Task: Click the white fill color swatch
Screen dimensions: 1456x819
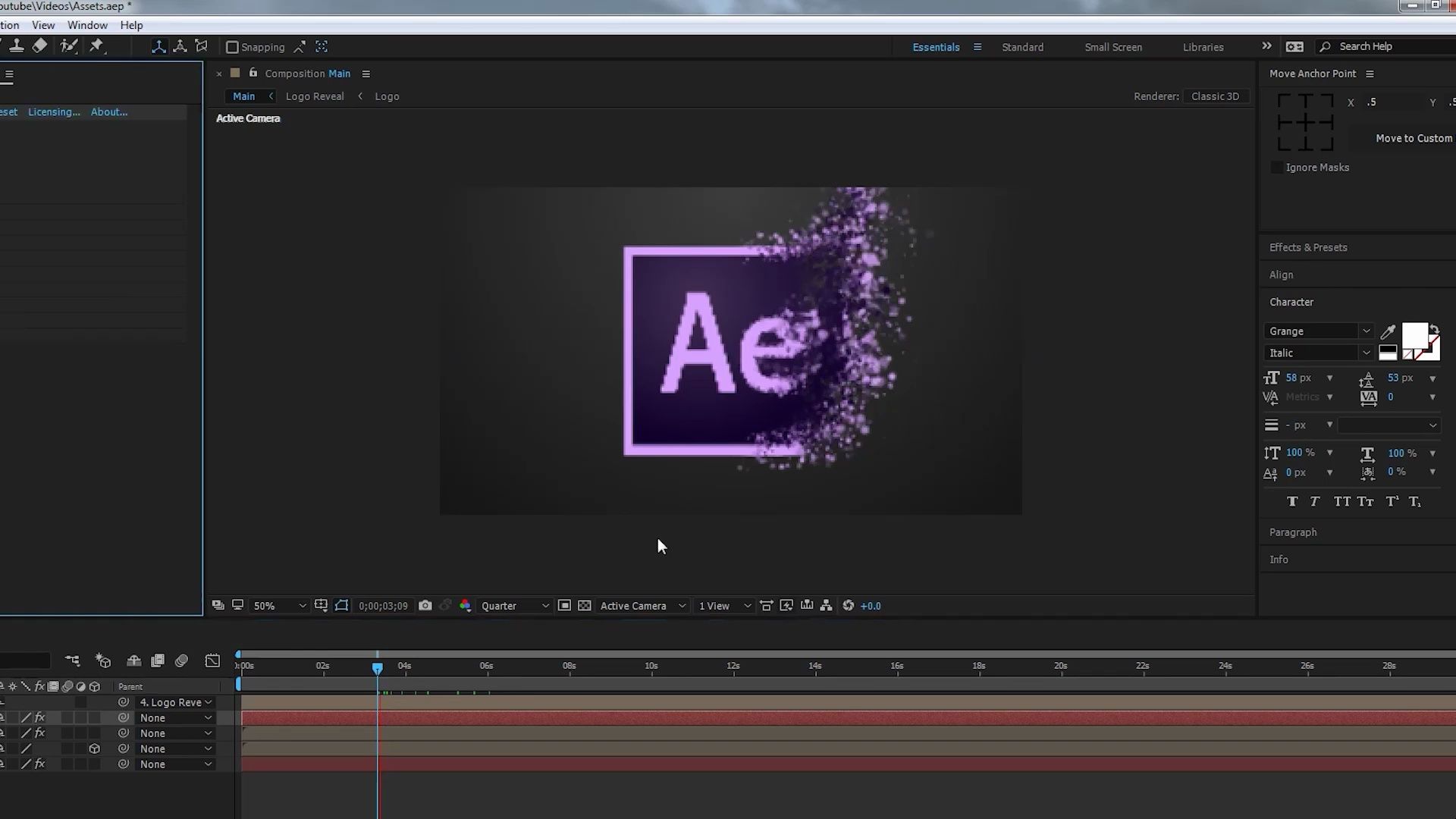Action: point(1414,335)
